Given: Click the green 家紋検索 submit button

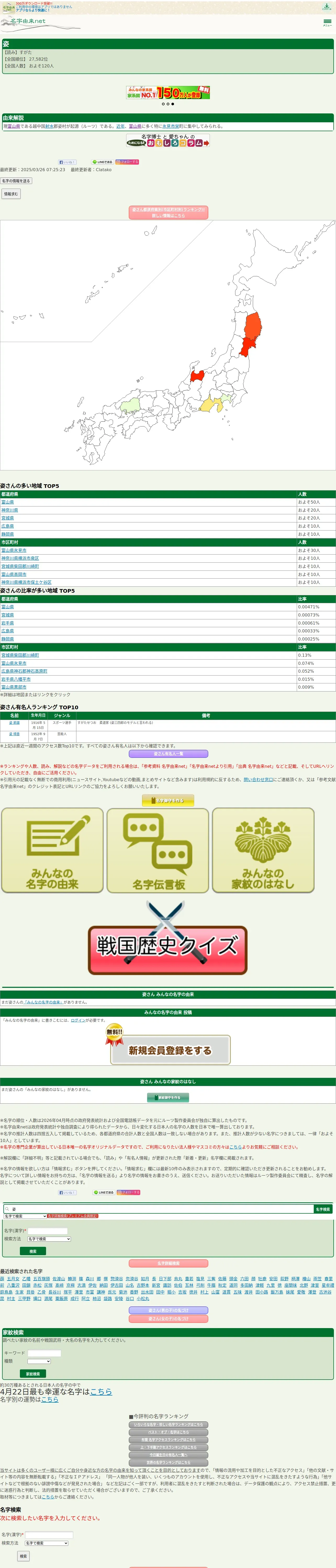Looking at the screenshot, I should (x=33, y=1374).
